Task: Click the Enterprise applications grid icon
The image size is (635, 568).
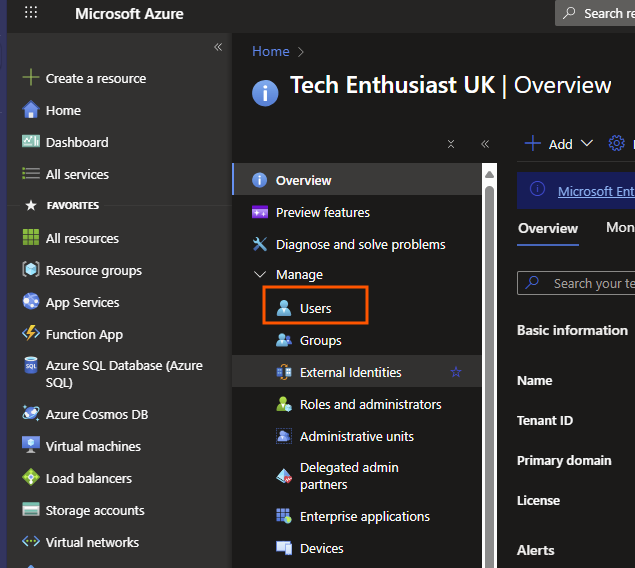Action: 284,516
